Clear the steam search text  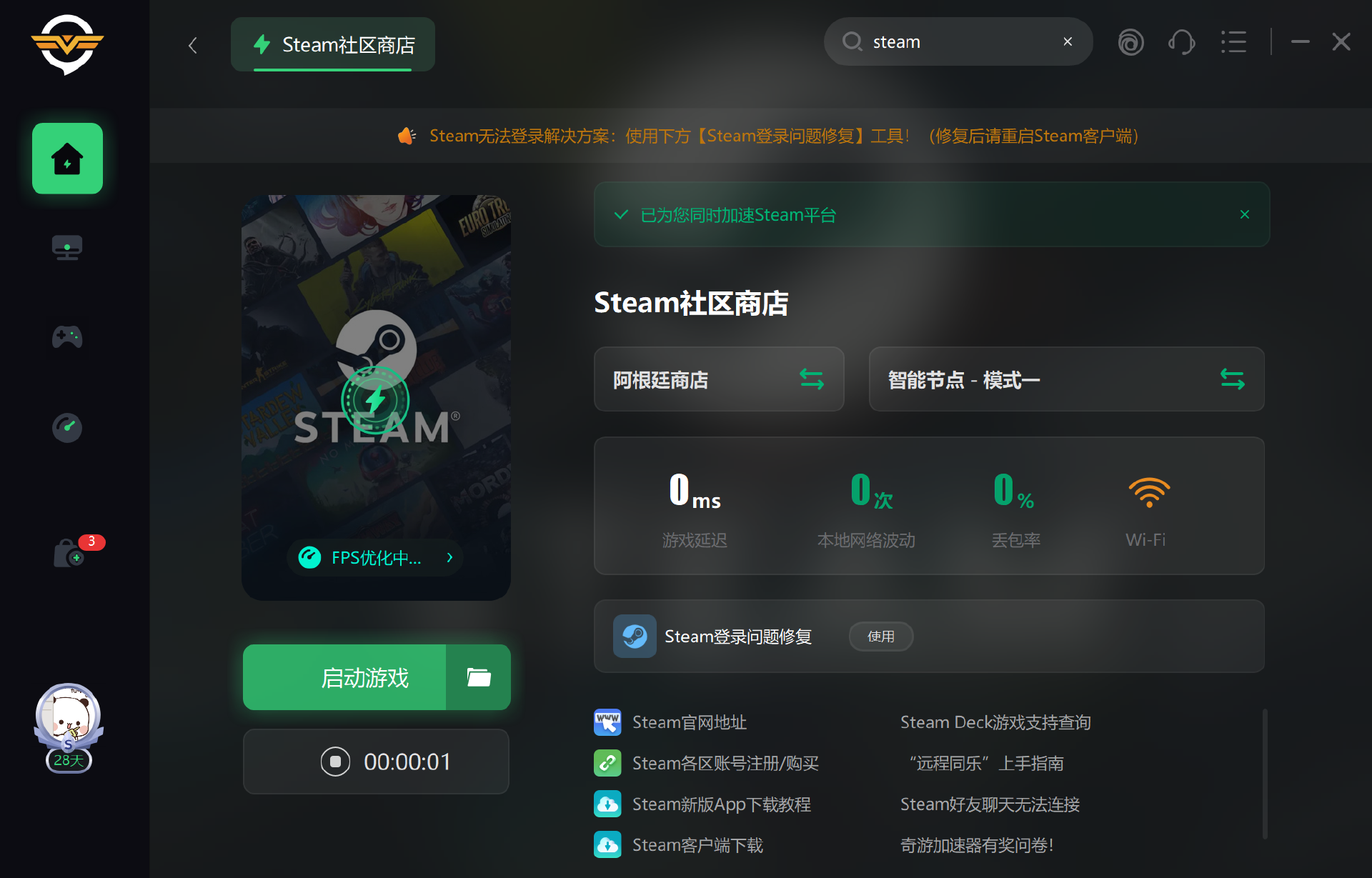click(x=1068, y=41)
